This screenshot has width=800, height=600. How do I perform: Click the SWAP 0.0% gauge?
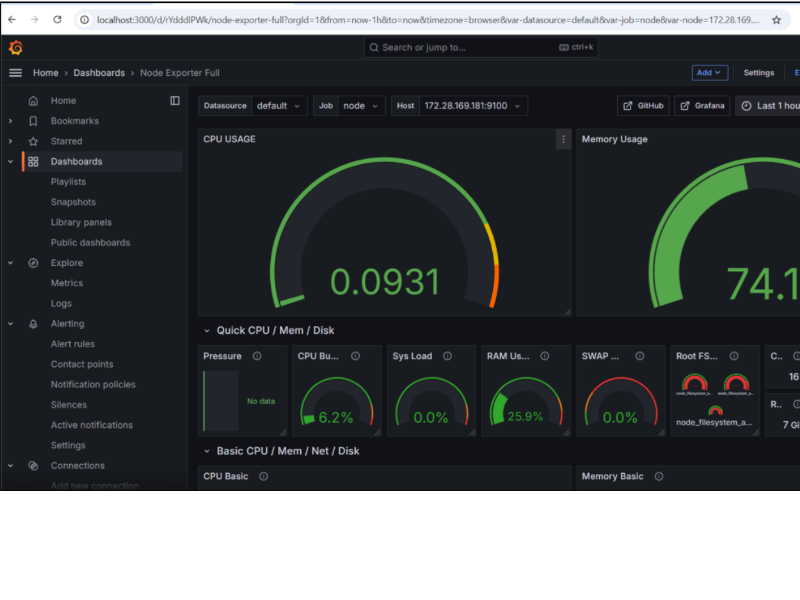coord(620,402)
